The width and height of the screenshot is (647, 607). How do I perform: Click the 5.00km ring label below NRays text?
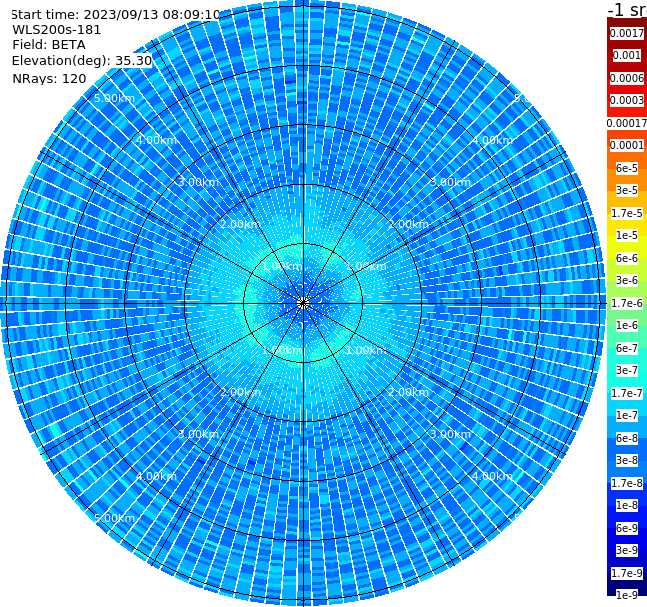coord(114,98)
